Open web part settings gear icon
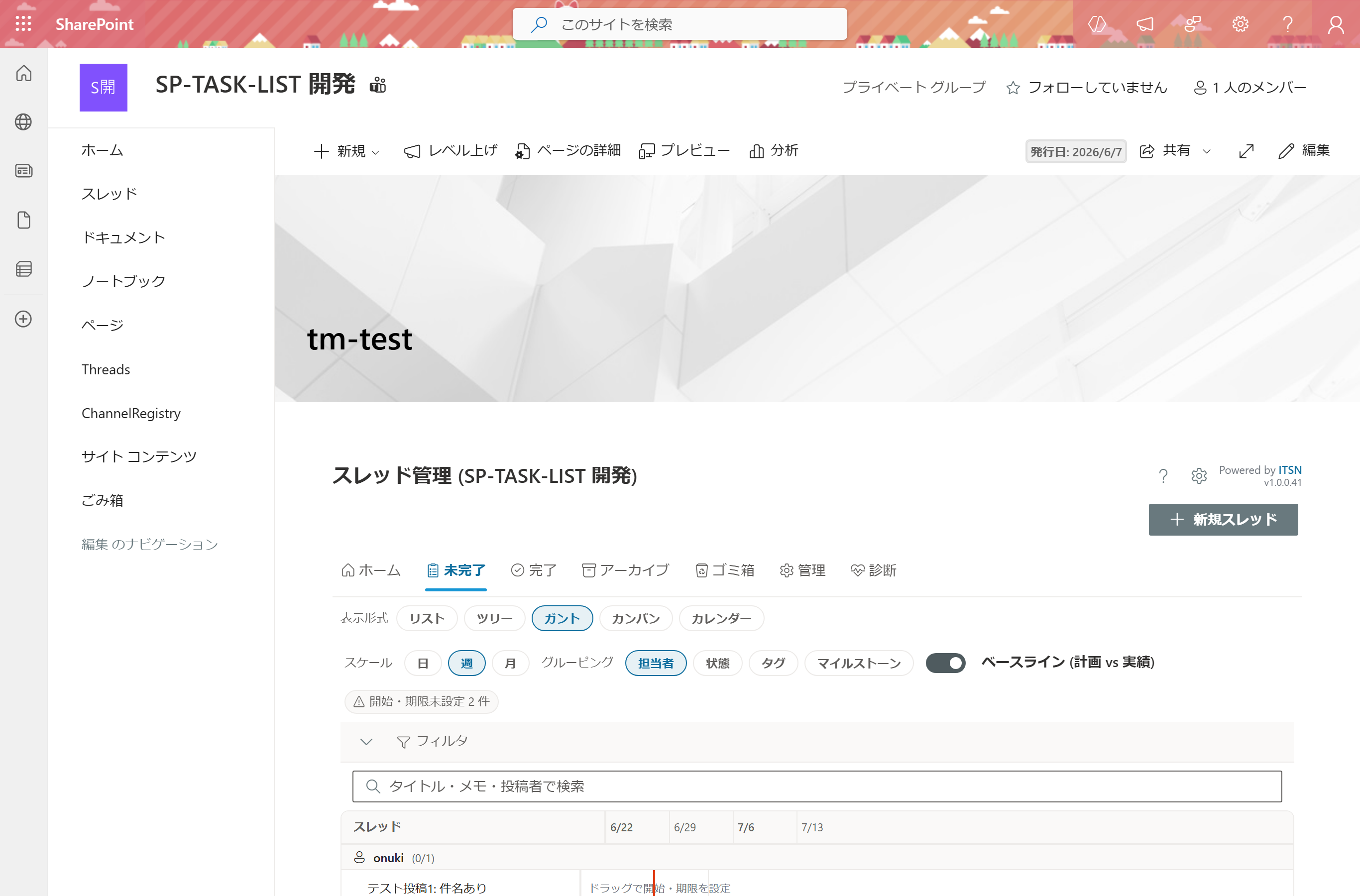 (1199, 475)
